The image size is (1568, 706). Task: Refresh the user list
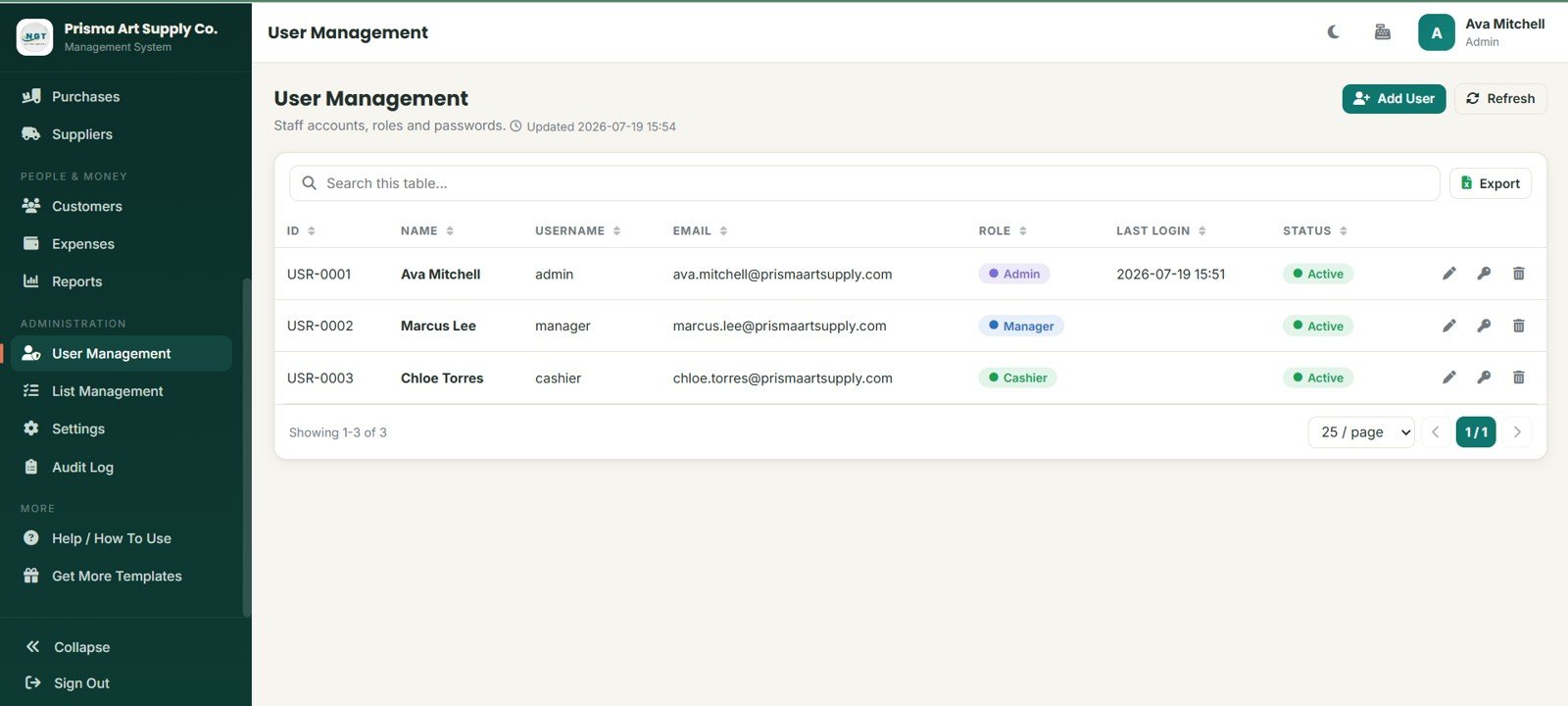click(1500, 98)
